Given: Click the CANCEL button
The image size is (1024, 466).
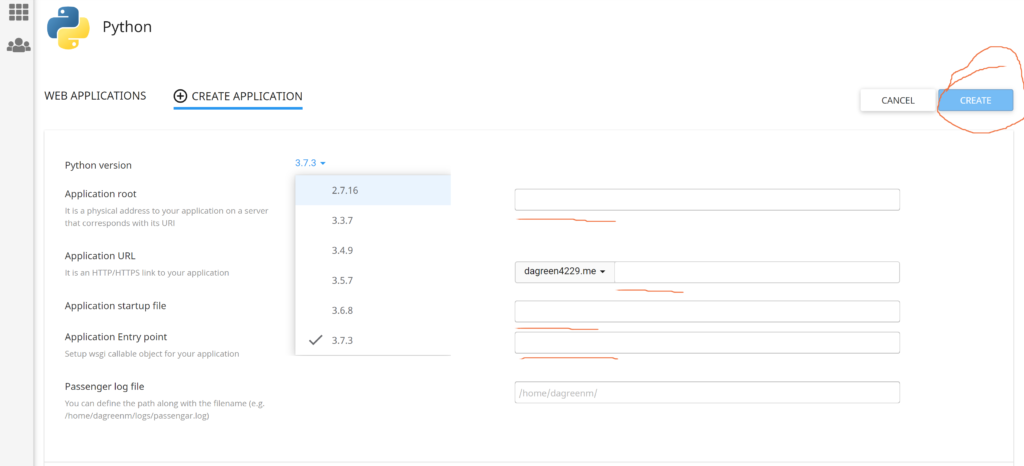Looking at the screenshot, I should click(x=898, y=101).
